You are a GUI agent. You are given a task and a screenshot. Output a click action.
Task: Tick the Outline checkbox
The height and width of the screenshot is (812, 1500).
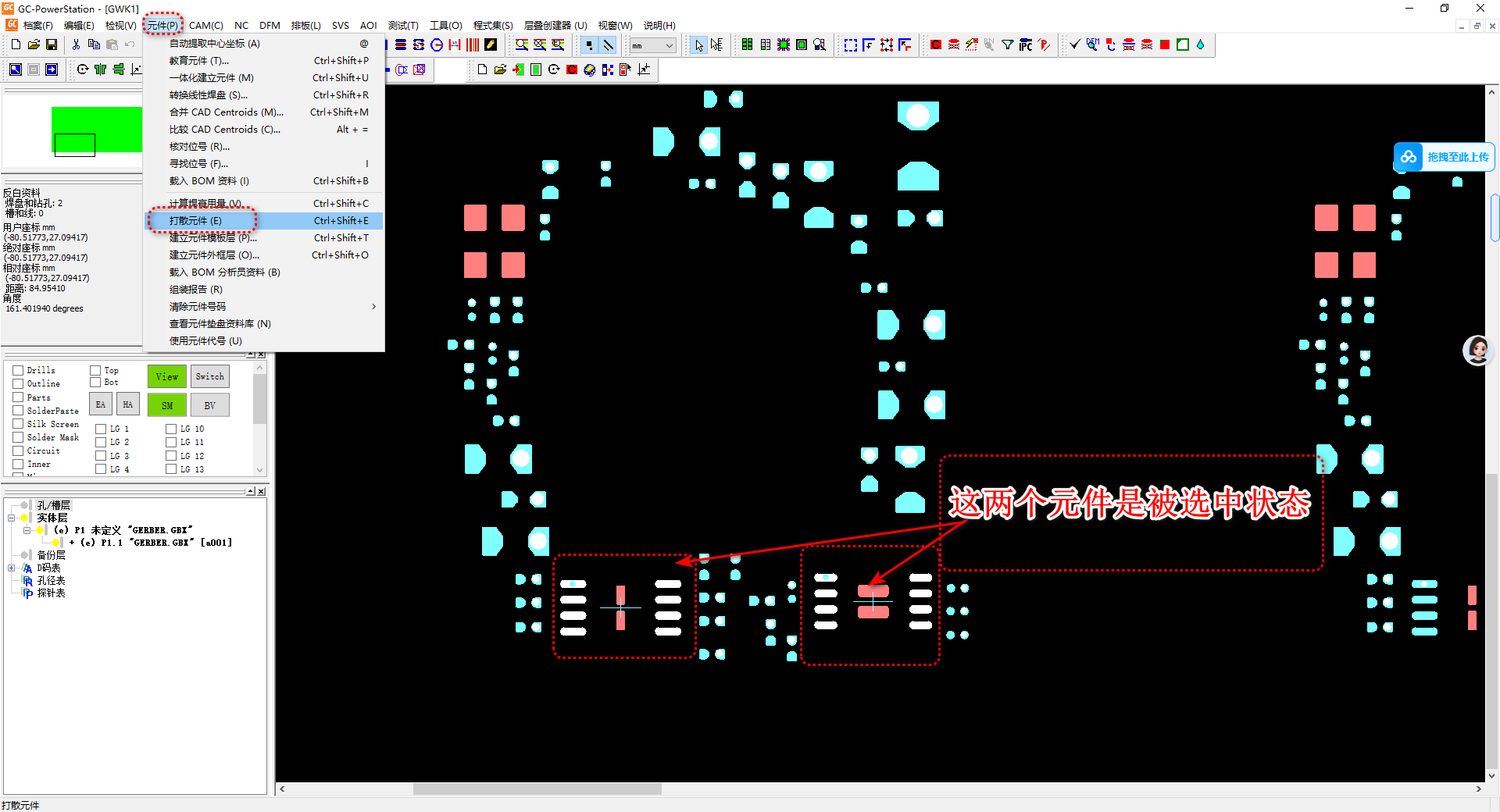click(18, 383)
